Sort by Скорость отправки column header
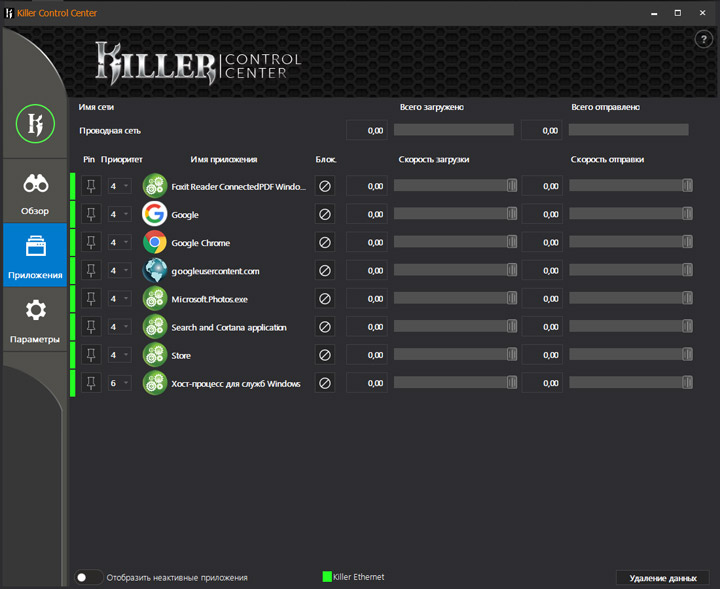720x589 pixels. [x=607, y=159]
